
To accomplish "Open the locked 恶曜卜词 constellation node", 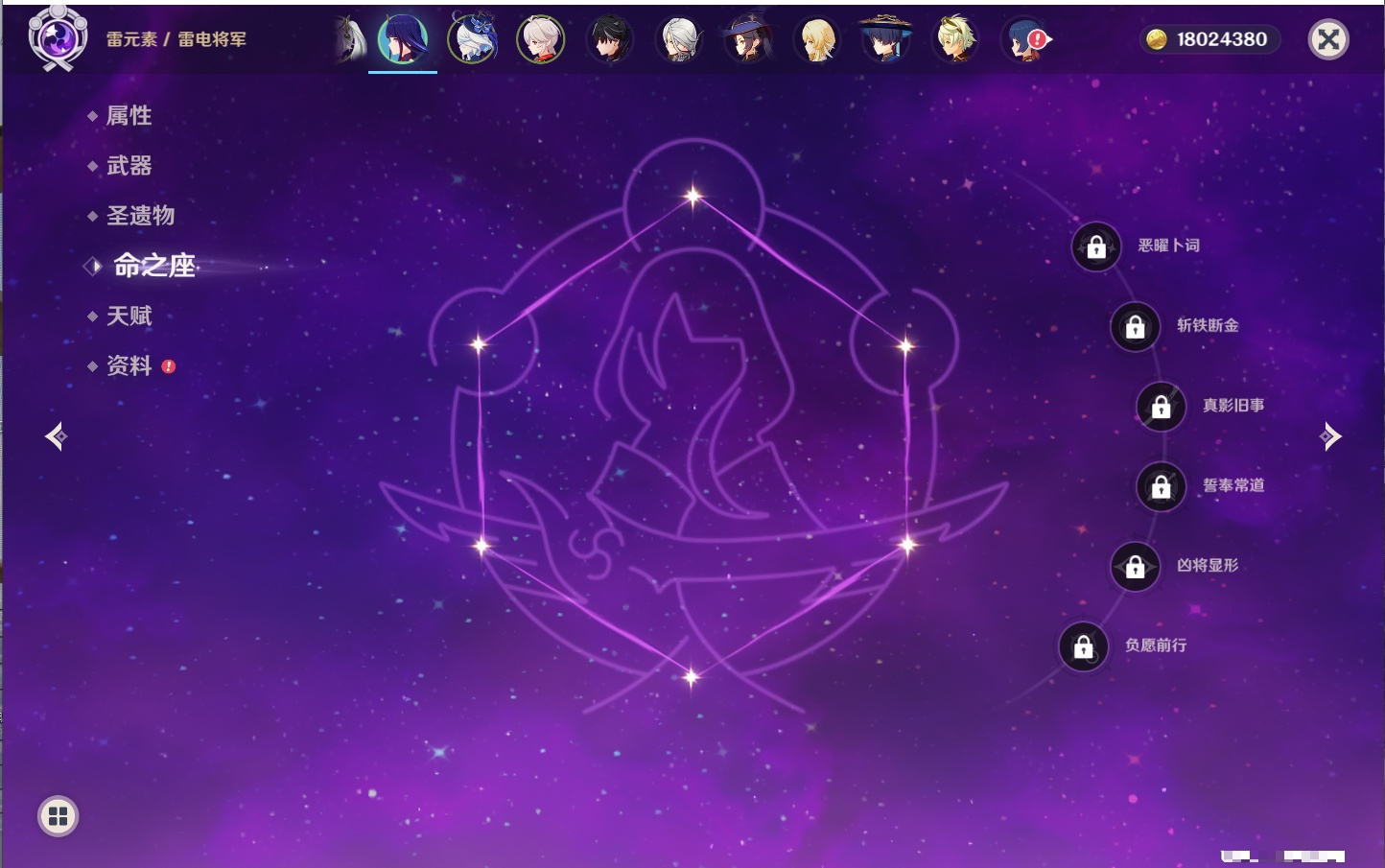I will (x=1096, y=247).
